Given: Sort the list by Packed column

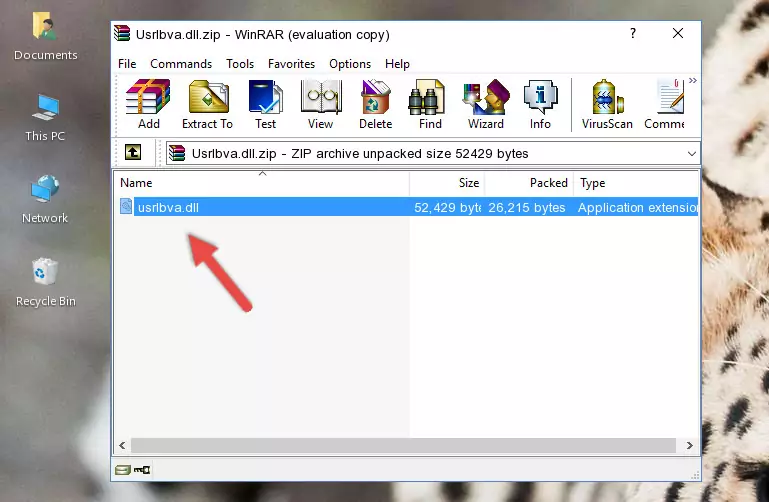Looking at the screenshot, I should coord(529,183).
